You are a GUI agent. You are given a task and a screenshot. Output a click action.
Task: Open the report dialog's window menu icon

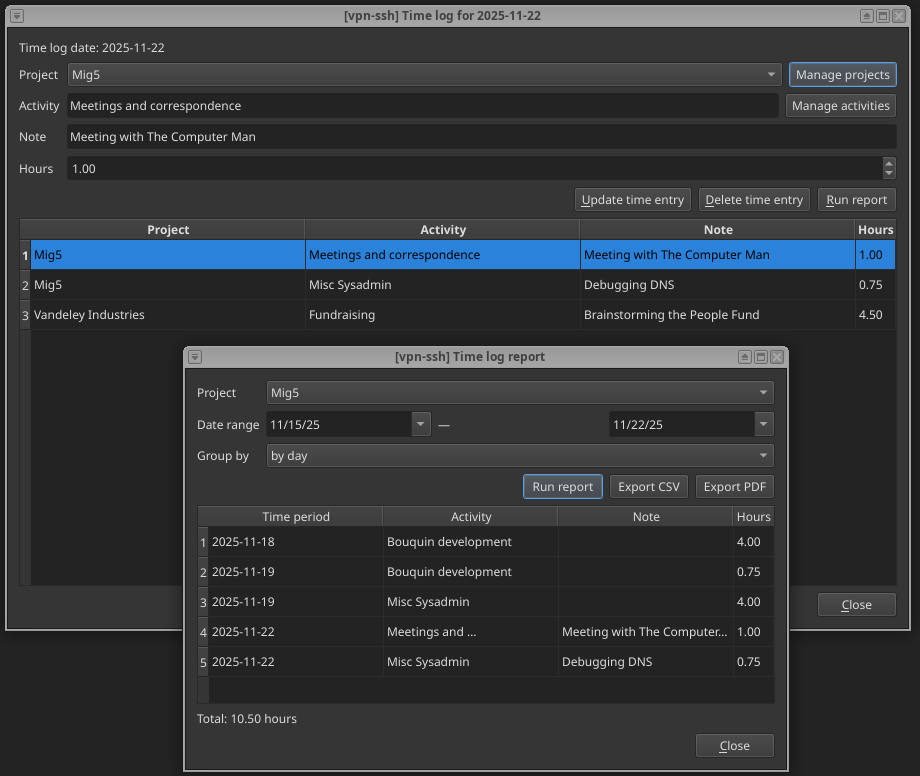(195, 356)
